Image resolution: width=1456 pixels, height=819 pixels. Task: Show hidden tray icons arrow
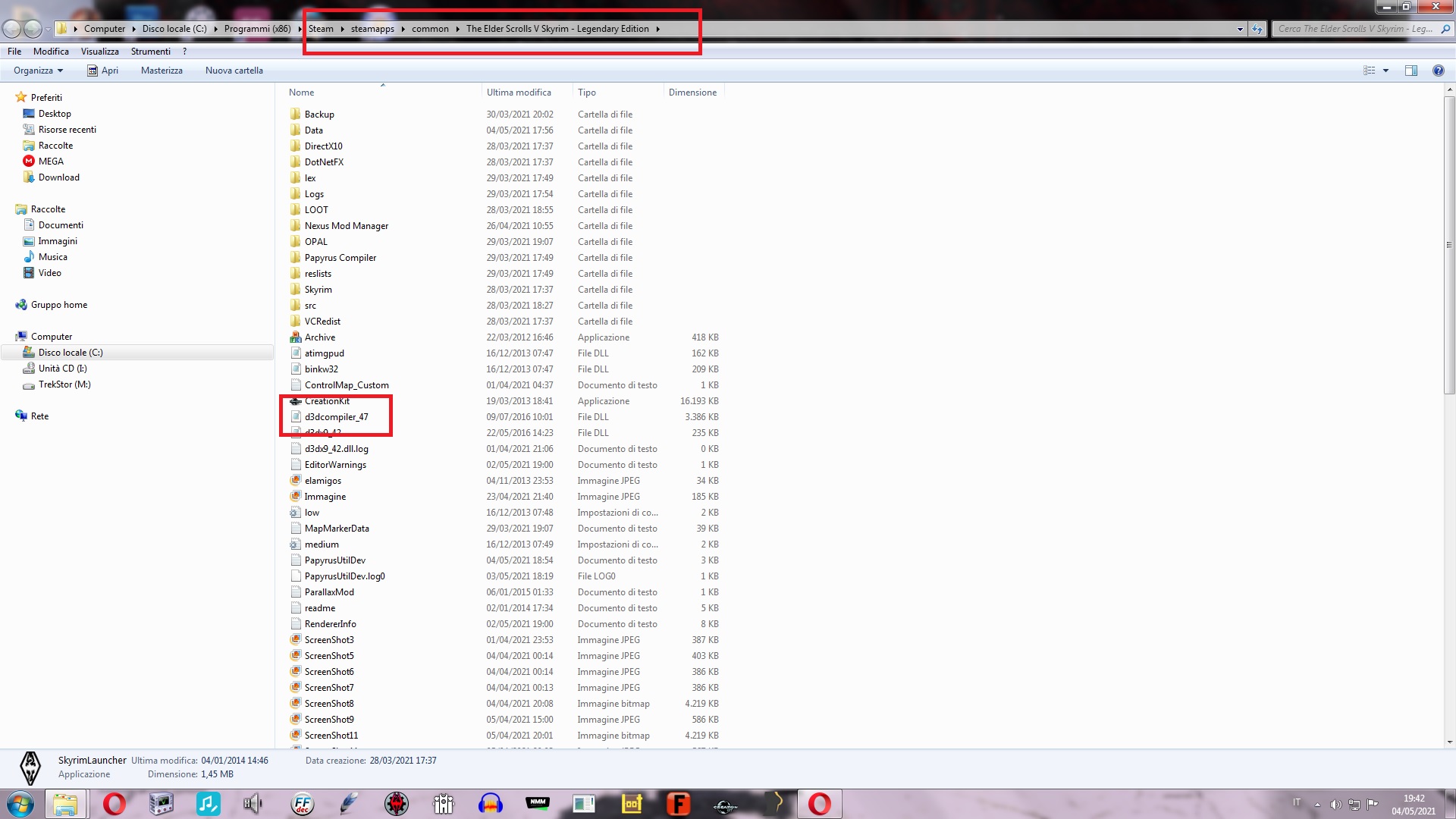point(1317,805)
